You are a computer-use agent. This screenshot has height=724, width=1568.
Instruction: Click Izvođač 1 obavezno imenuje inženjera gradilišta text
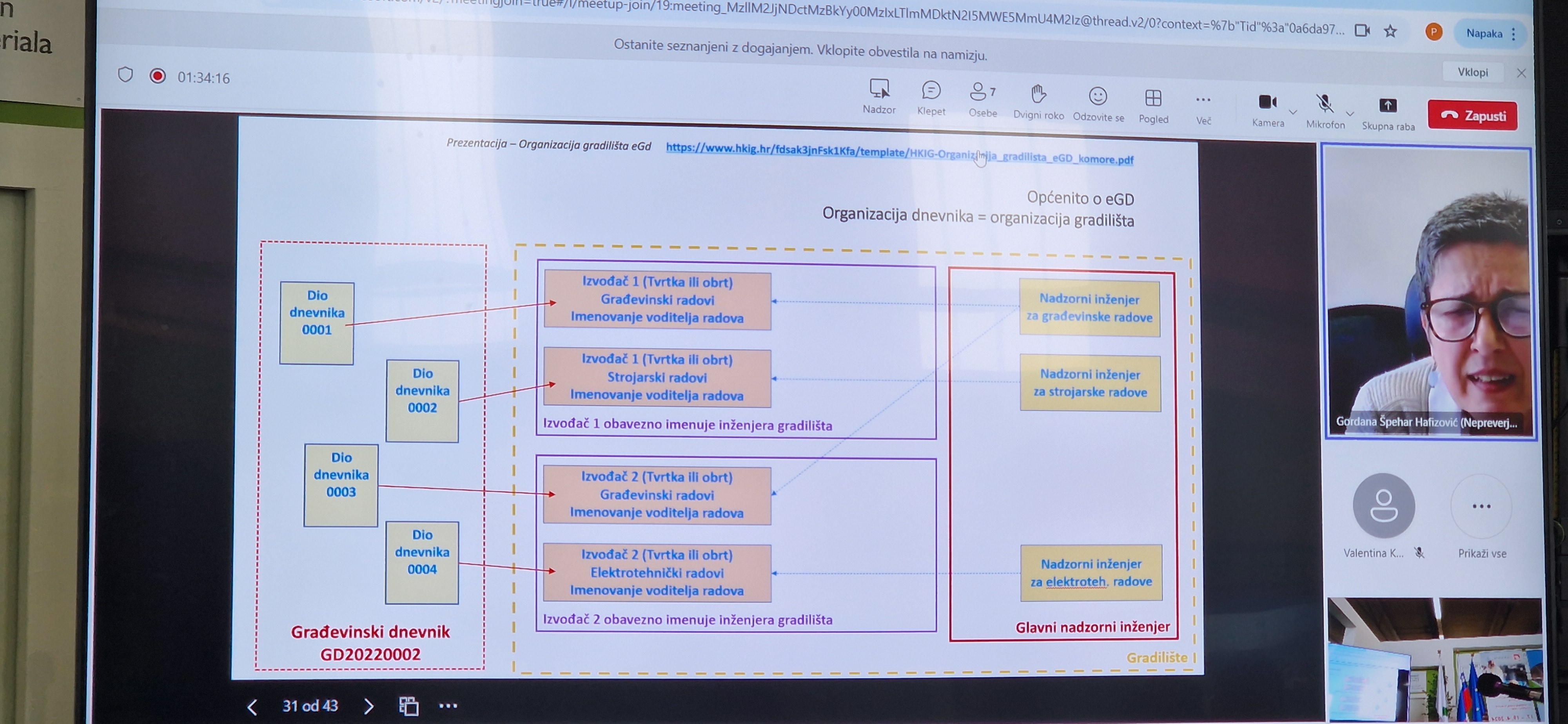point(687,425)
